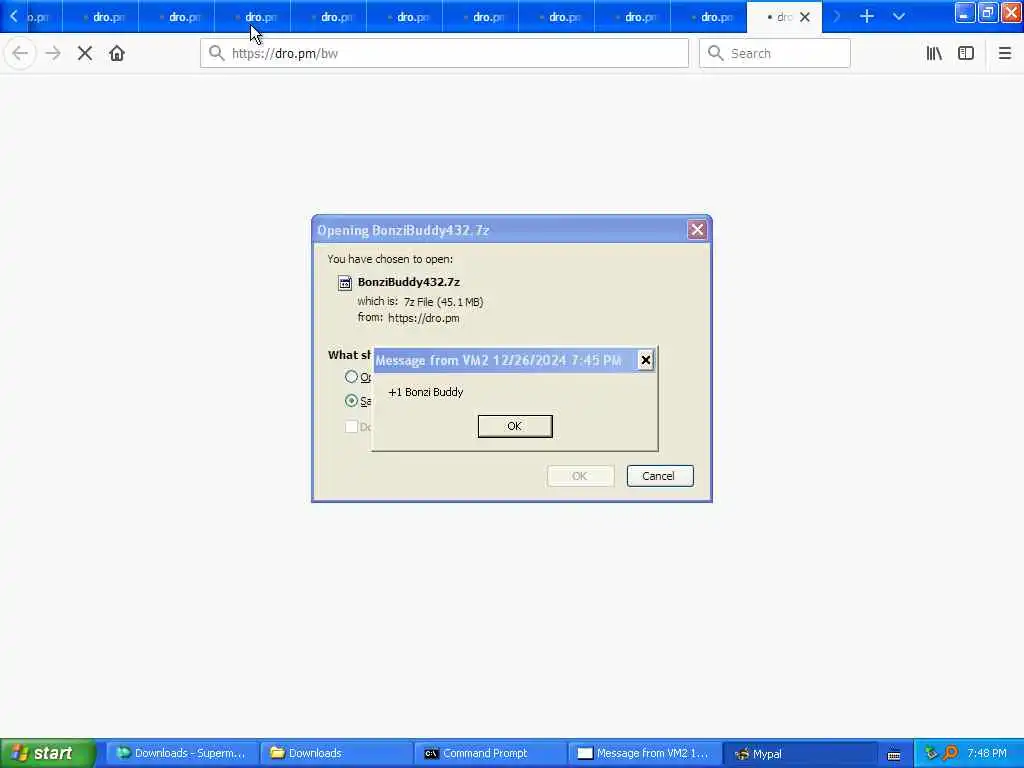The image size is (1024, 768).
Task: Switch to the Downloads folder taskbar button
Action: click(336, 753)
